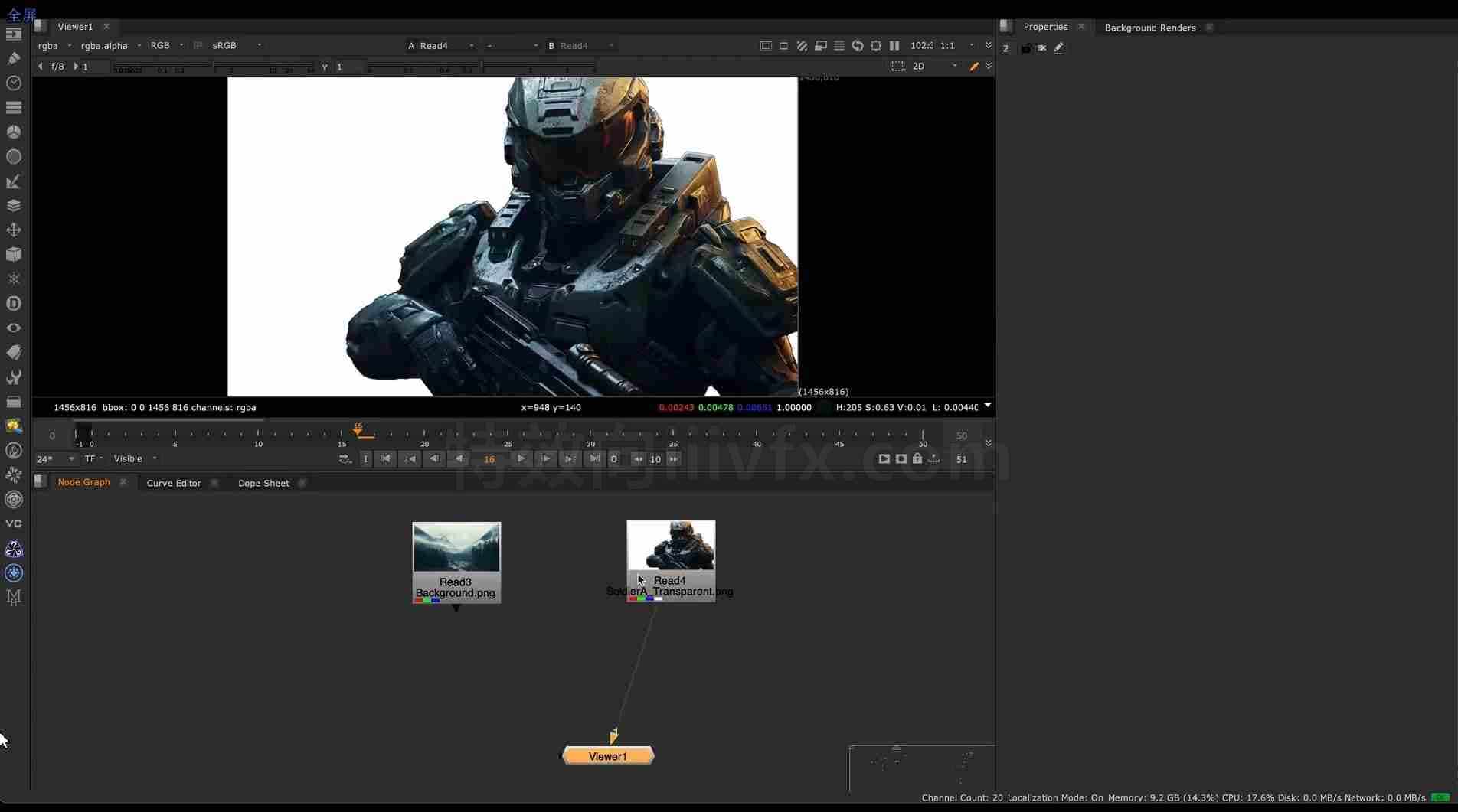
Task: Open the Transform nodes move-arrows icon
Action: [x=14, y=230]
